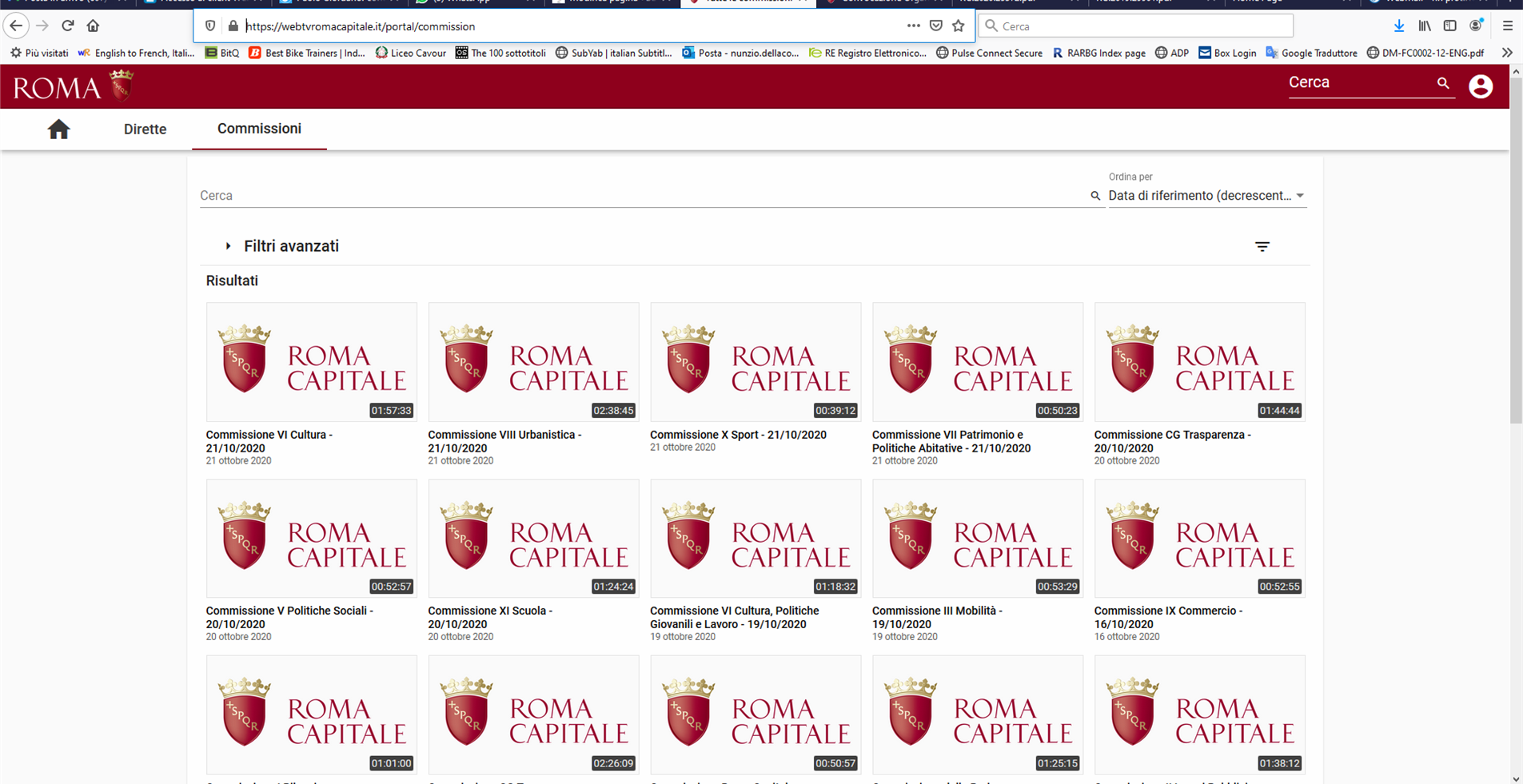Viewport: 1523px width, 784px height.
Task: Open thumbnail with duration 01:01:00
Action: pos(312,715)
